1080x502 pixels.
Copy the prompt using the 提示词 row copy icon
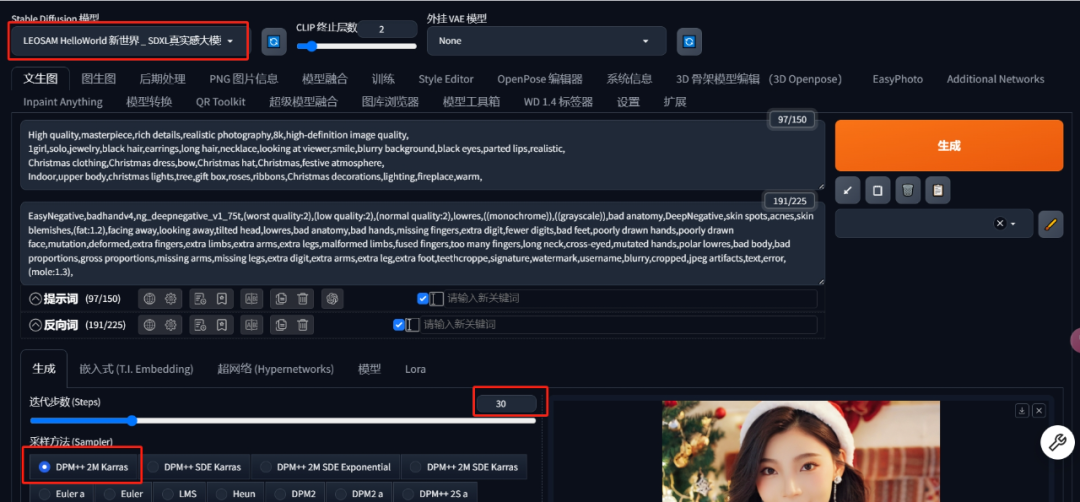281,299
